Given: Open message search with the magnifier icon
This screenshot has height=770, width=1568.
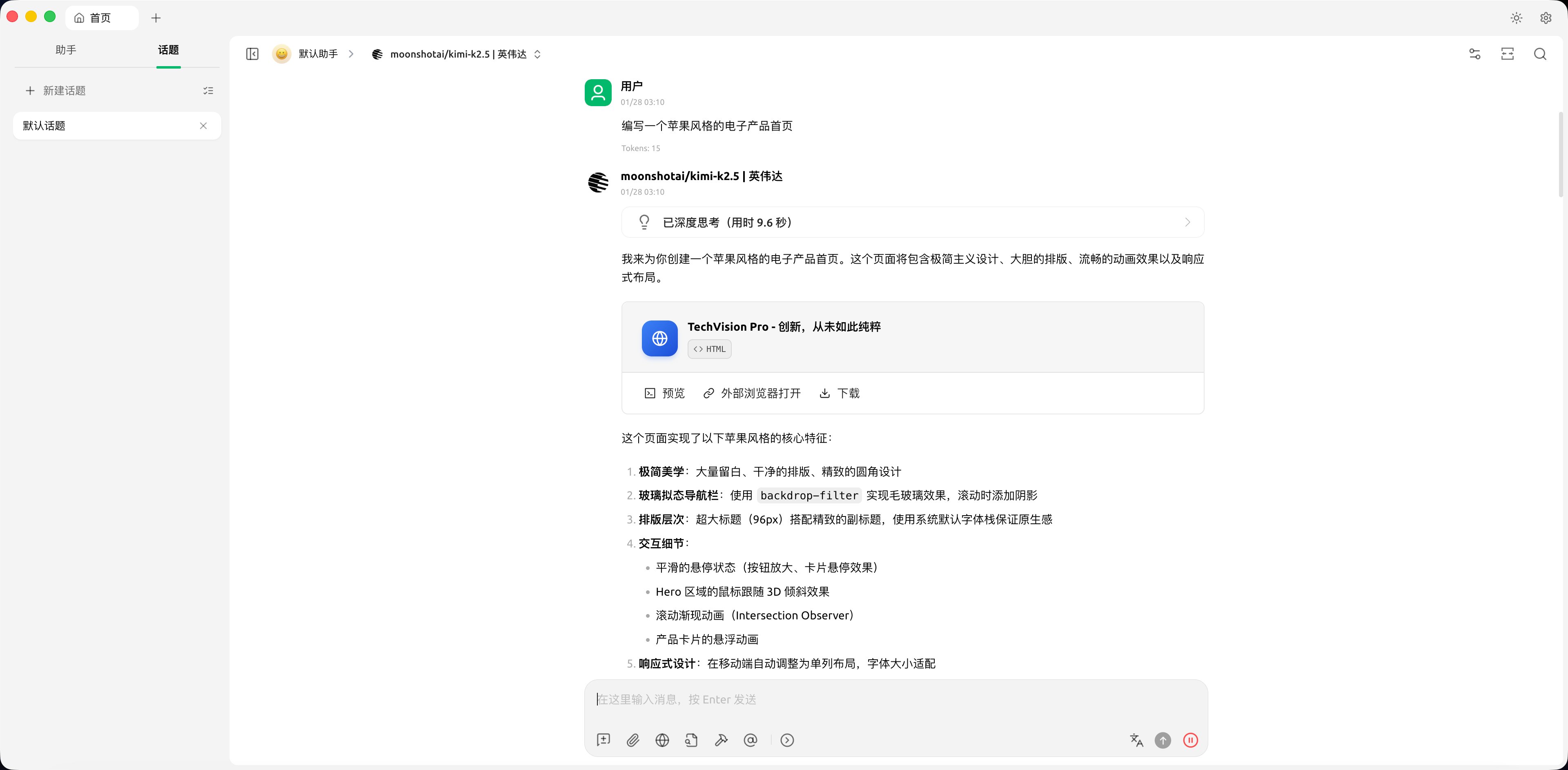Looking at the screenshot, I should pos(1541,54).
